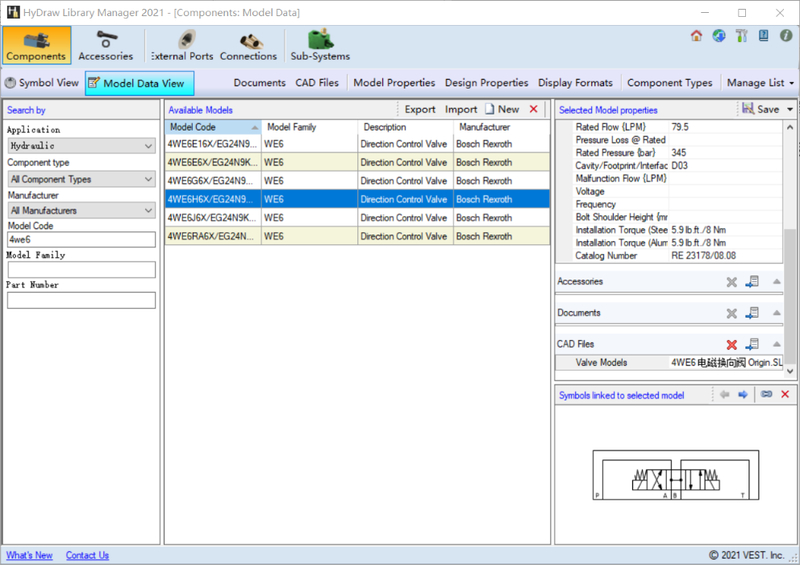
Task: Select the 4WE6E6X/EG24N9K model row
Action: (x=357, y=162)
